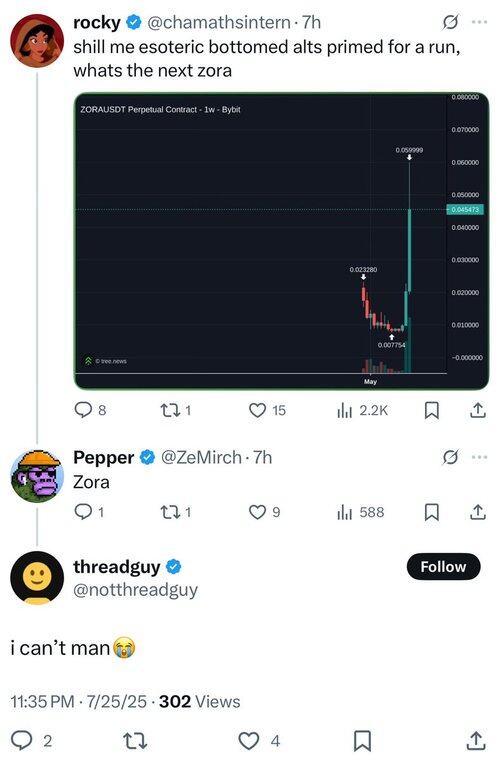
Task: Share rocky's tweet via upload icon
Action: (478, 411)
